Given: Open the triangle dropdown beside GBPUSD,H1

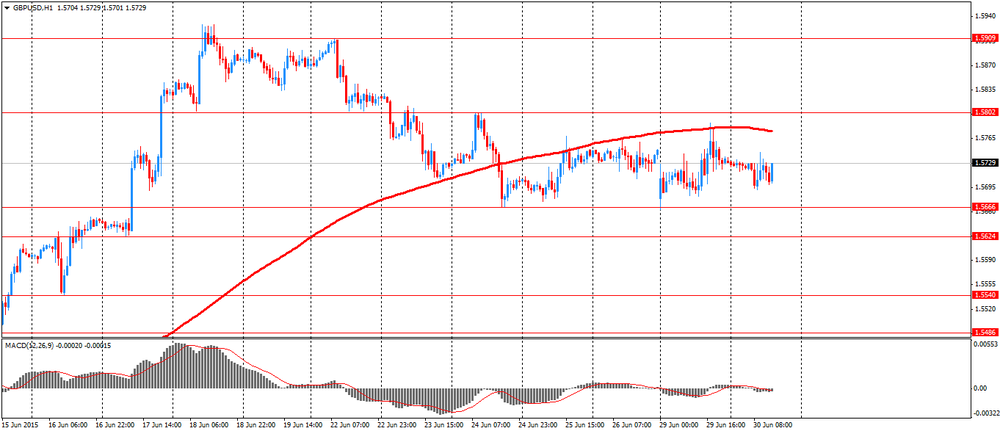Looking at the screenshot, I should (x=6, y=5).
